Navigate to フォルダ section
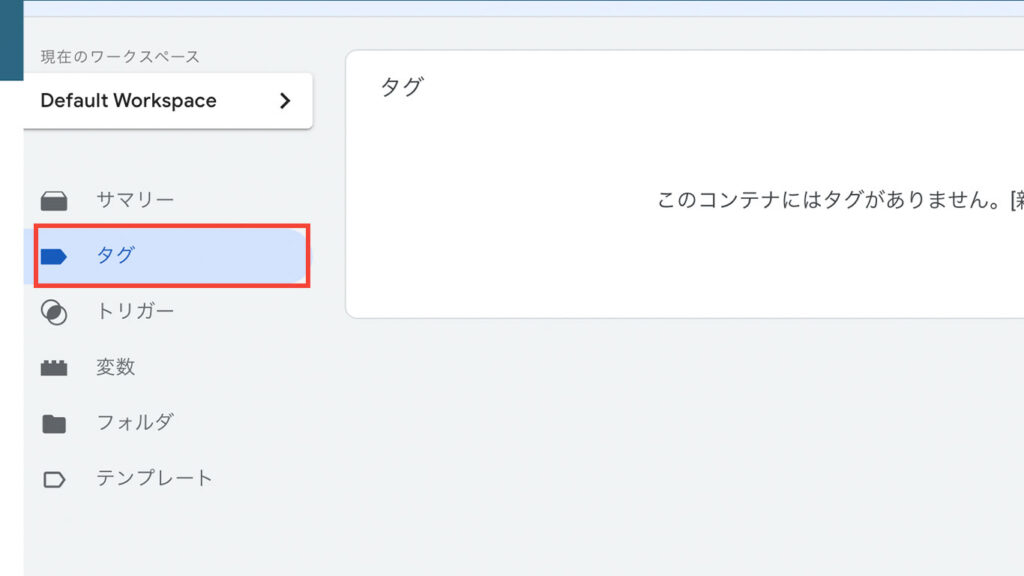1024x576 pixels. tap(135, 422)
